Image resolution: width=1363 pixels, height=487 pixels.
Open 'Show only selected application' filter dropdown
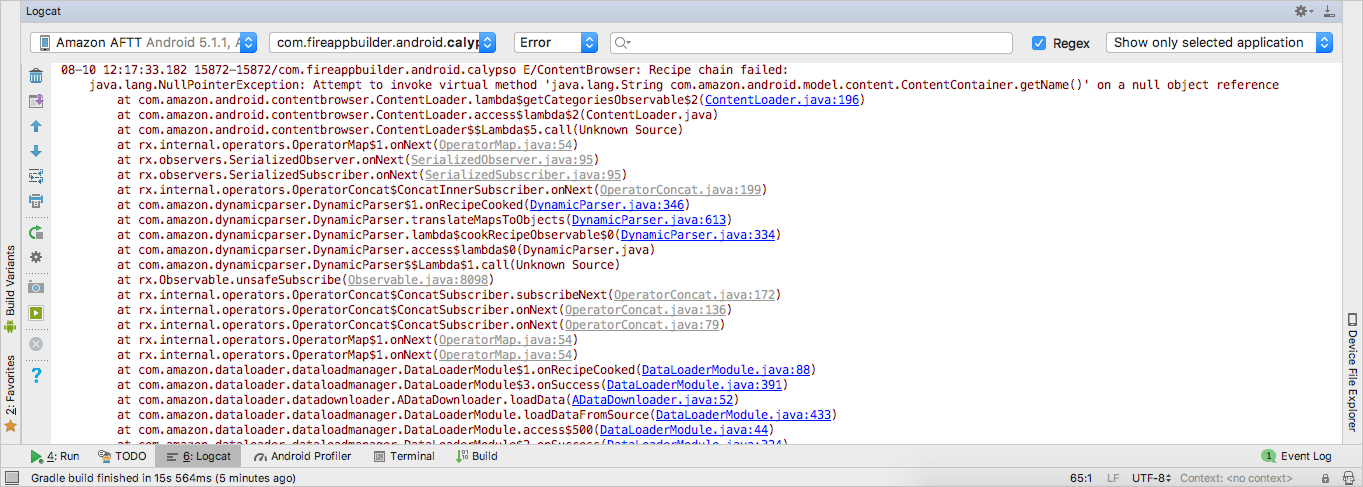(1220, 43)
